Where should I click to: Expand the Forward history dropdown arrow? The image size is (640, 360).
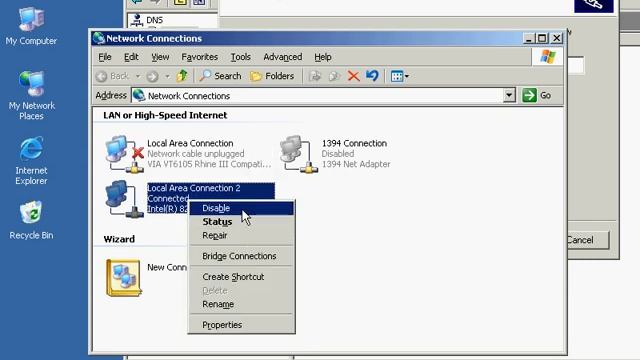(x=167, y=76)
